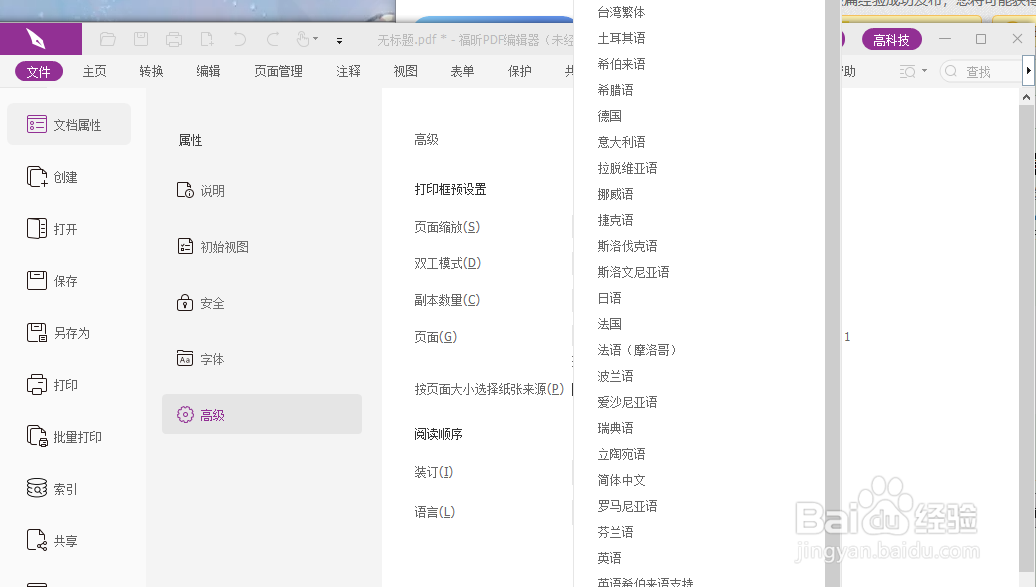Viewport: 1036px width, 587px height.
Task: Choose 简体中文 from language list
Action: pos(621,480)
